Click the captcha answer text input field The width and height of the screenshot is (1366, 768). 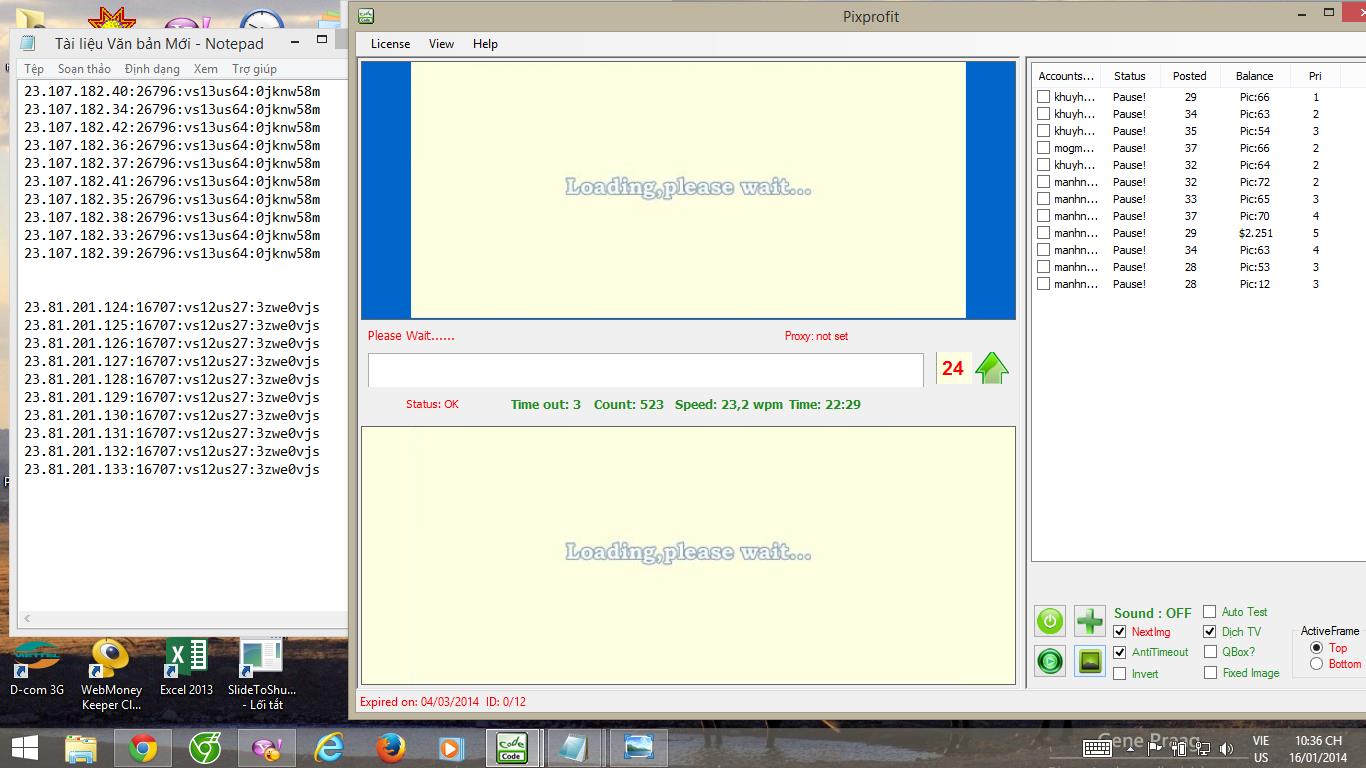click(645, 369)
